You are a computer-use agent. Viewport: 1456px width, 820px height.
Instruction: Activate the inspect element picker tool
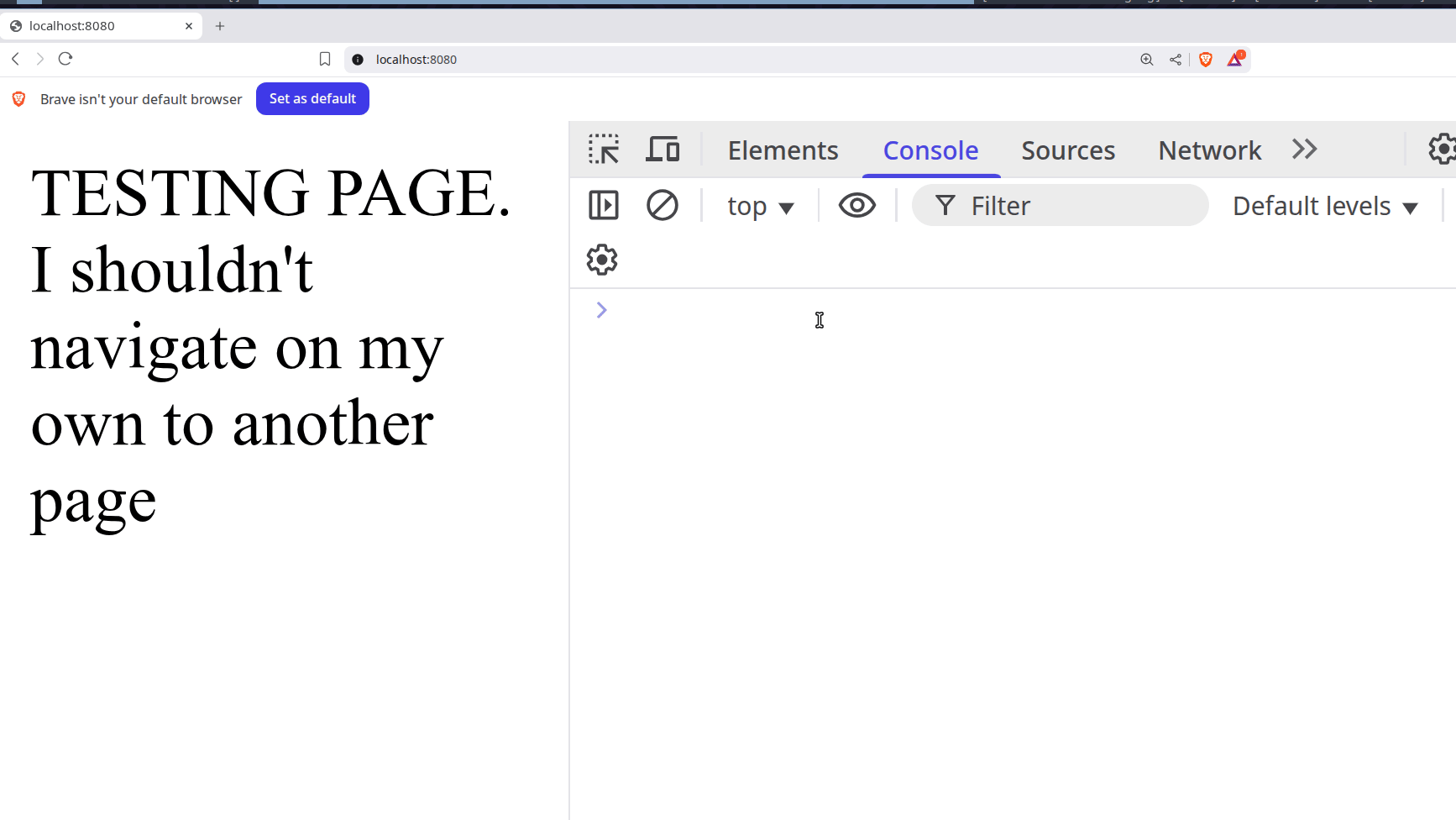[x=604, y=150]
